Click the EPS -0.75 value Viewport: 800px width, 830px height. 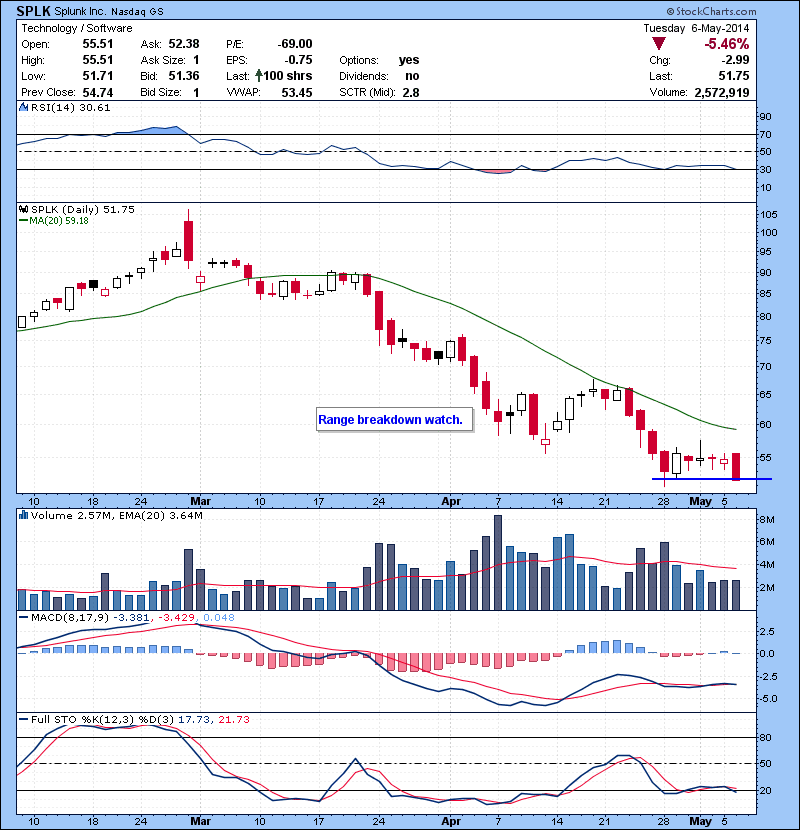pos(299,60)
